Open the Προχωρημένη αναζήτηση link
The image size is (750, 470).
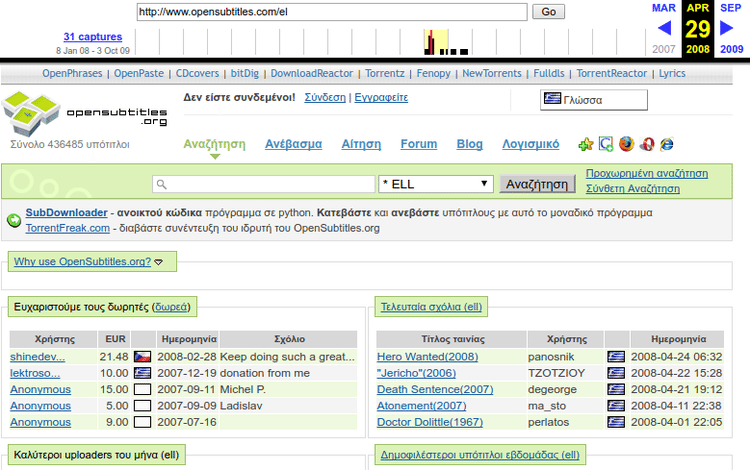pyautogui.click(x=647, y=174)
